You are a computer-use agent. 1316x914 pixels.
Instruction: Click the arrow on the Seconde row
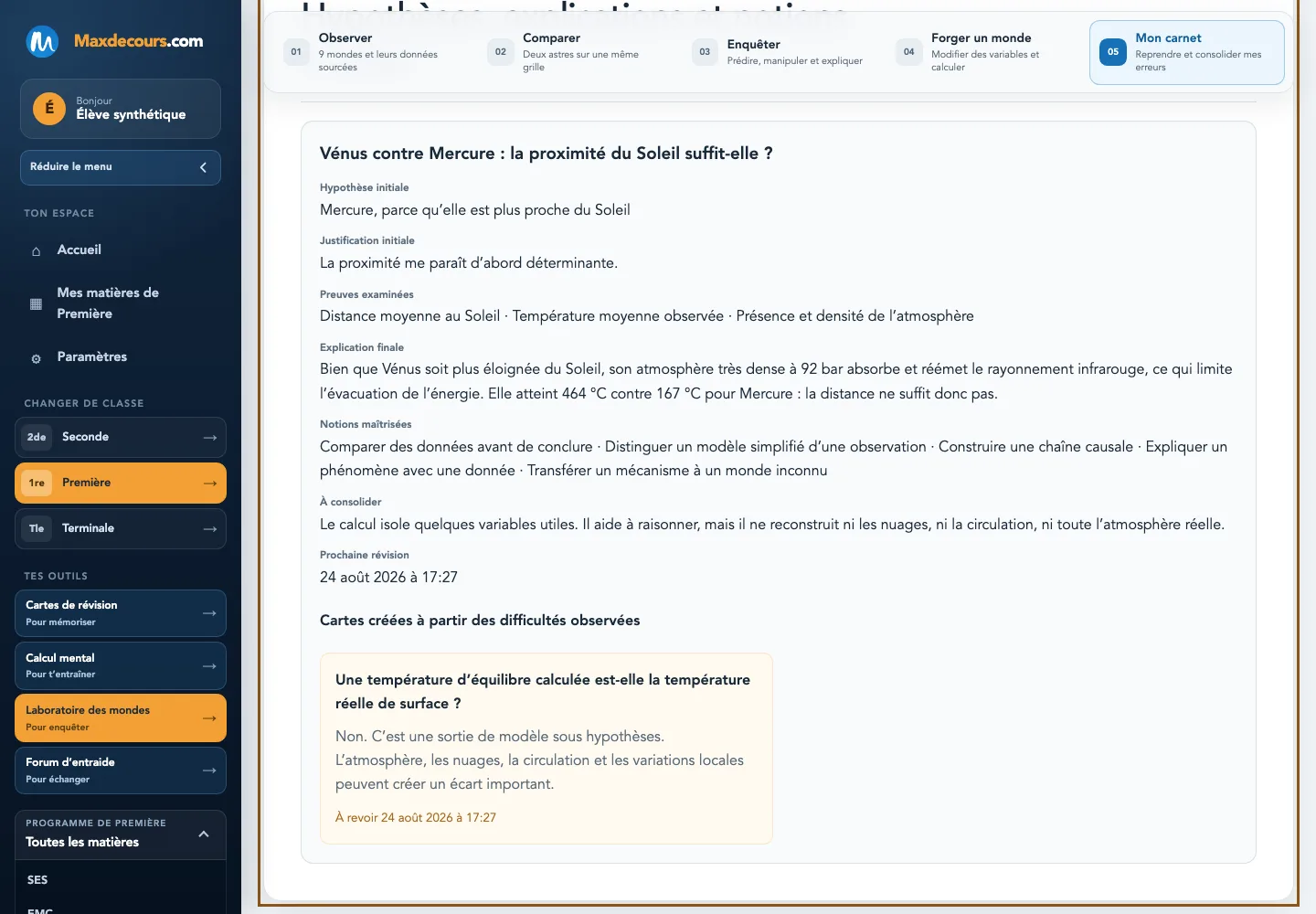(x=210, y=438)
